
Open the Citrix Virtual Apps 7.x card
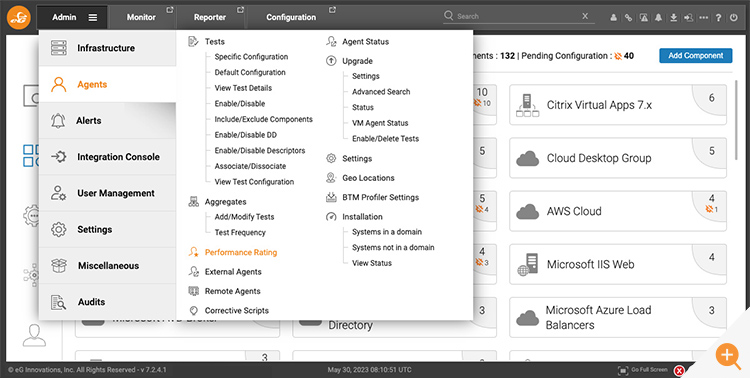[618, 105]
